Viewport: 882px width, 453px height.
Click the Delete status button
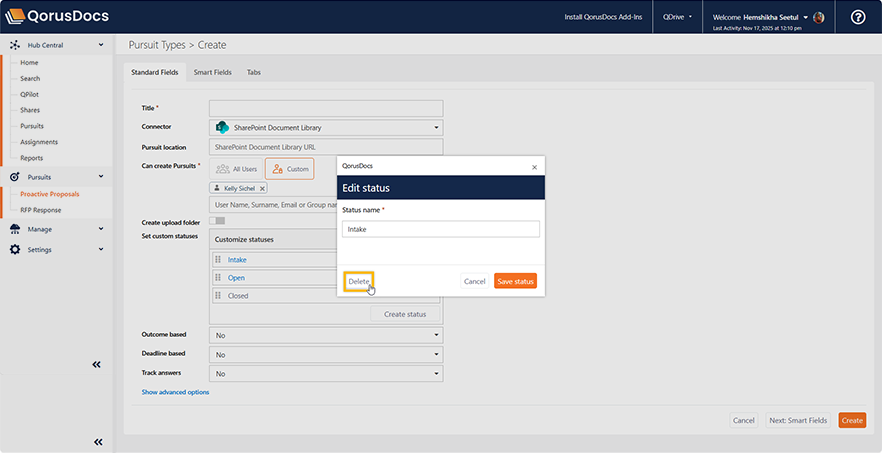(358, 282)
